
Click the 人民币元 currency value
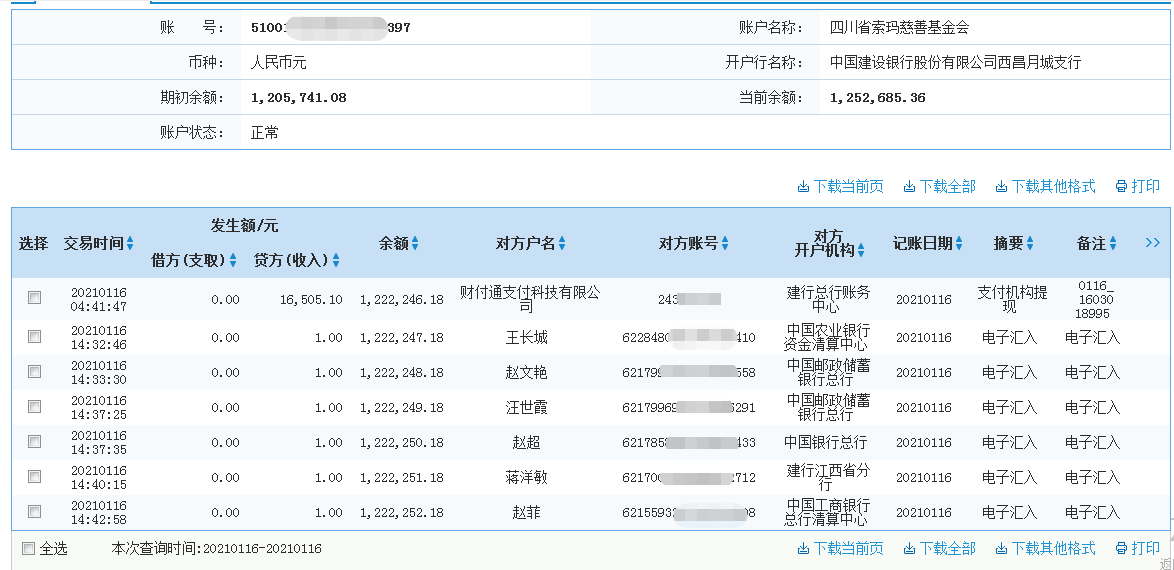279,62
